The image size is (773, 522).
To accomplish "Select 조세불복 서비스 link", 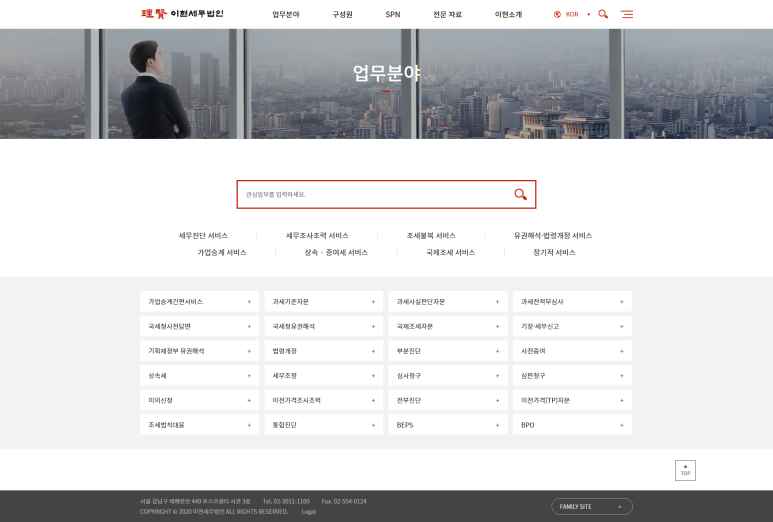I will point(431,236).
